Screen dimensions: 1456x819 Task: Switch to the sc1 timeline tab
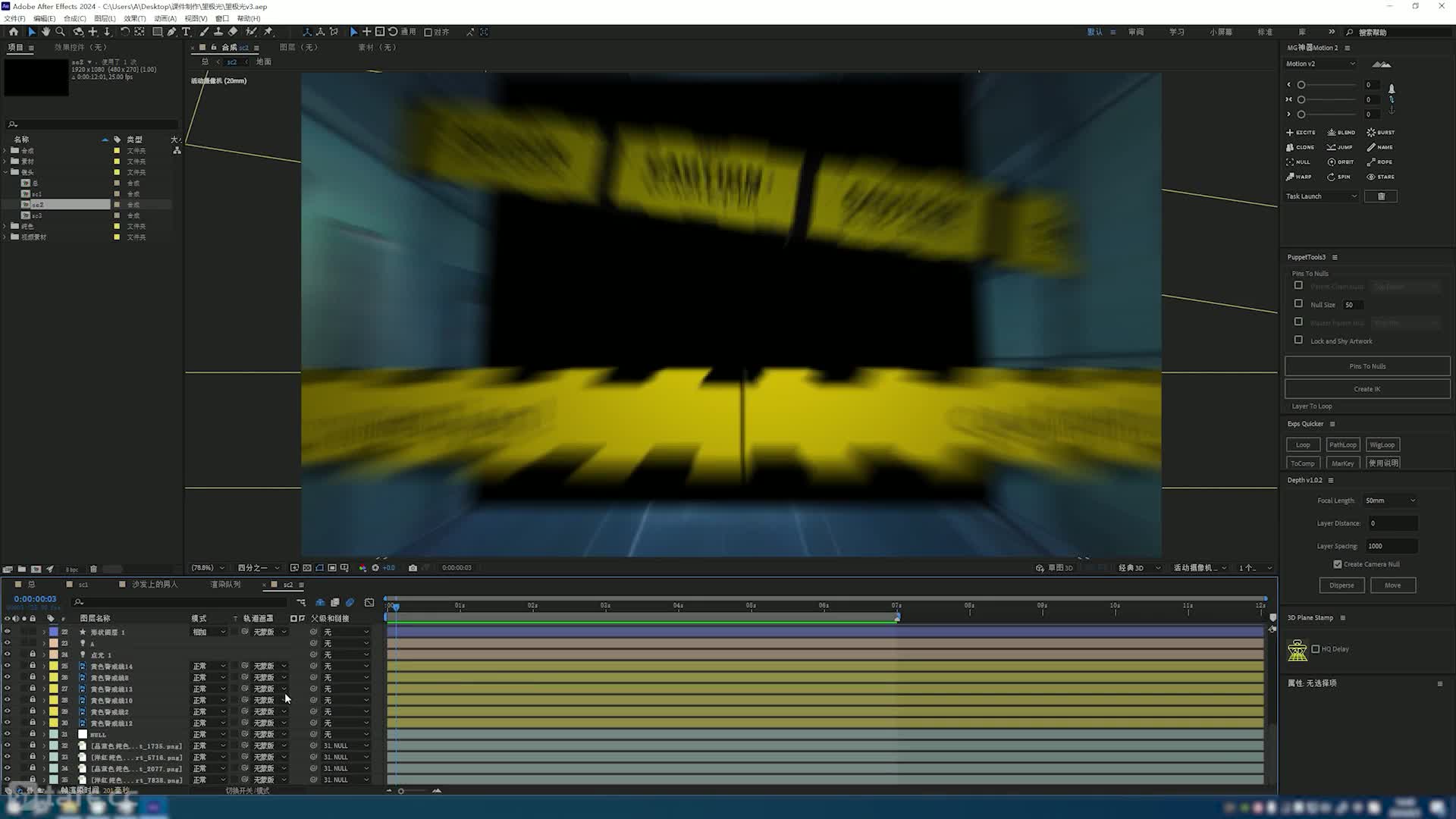click(x=83, y=585)
